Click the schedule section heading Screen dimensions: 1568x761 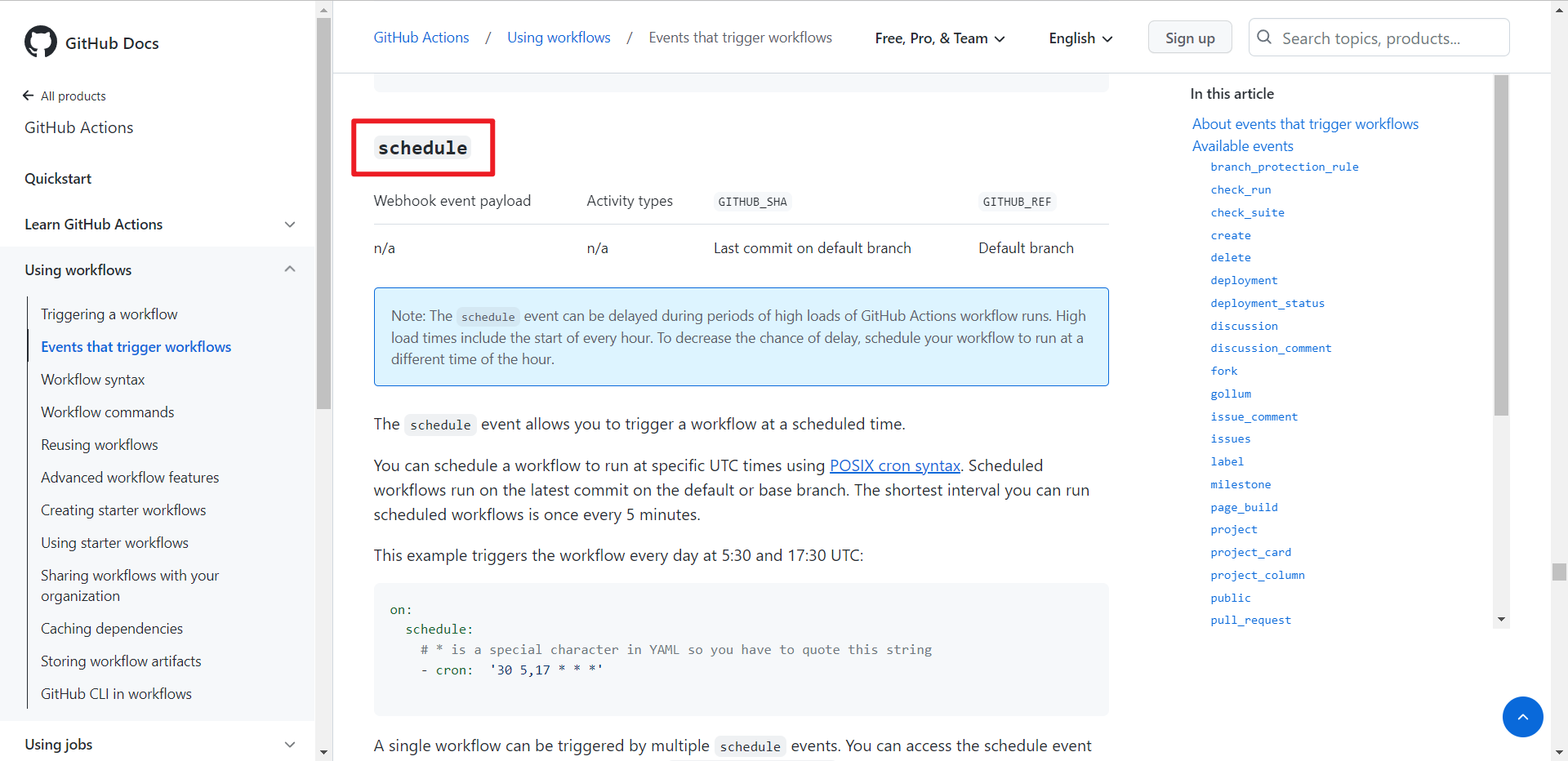pyautogui.click(x=423, y=148)
